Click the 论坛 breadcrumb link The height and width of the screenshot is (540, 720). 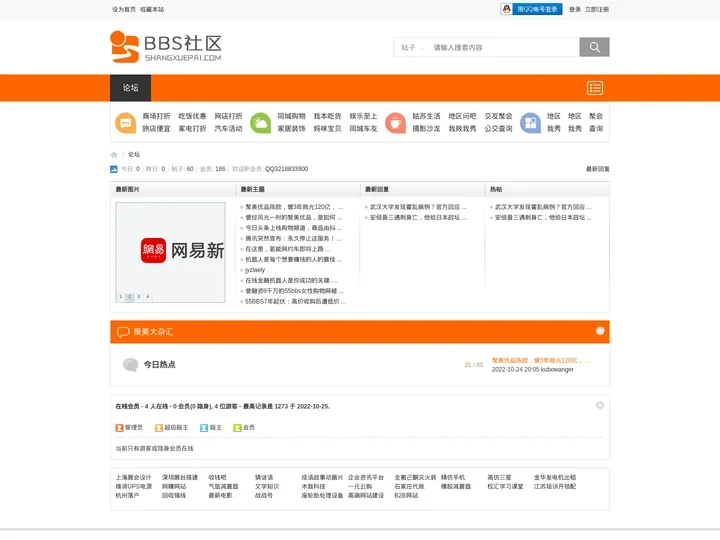tap(134, 155)
